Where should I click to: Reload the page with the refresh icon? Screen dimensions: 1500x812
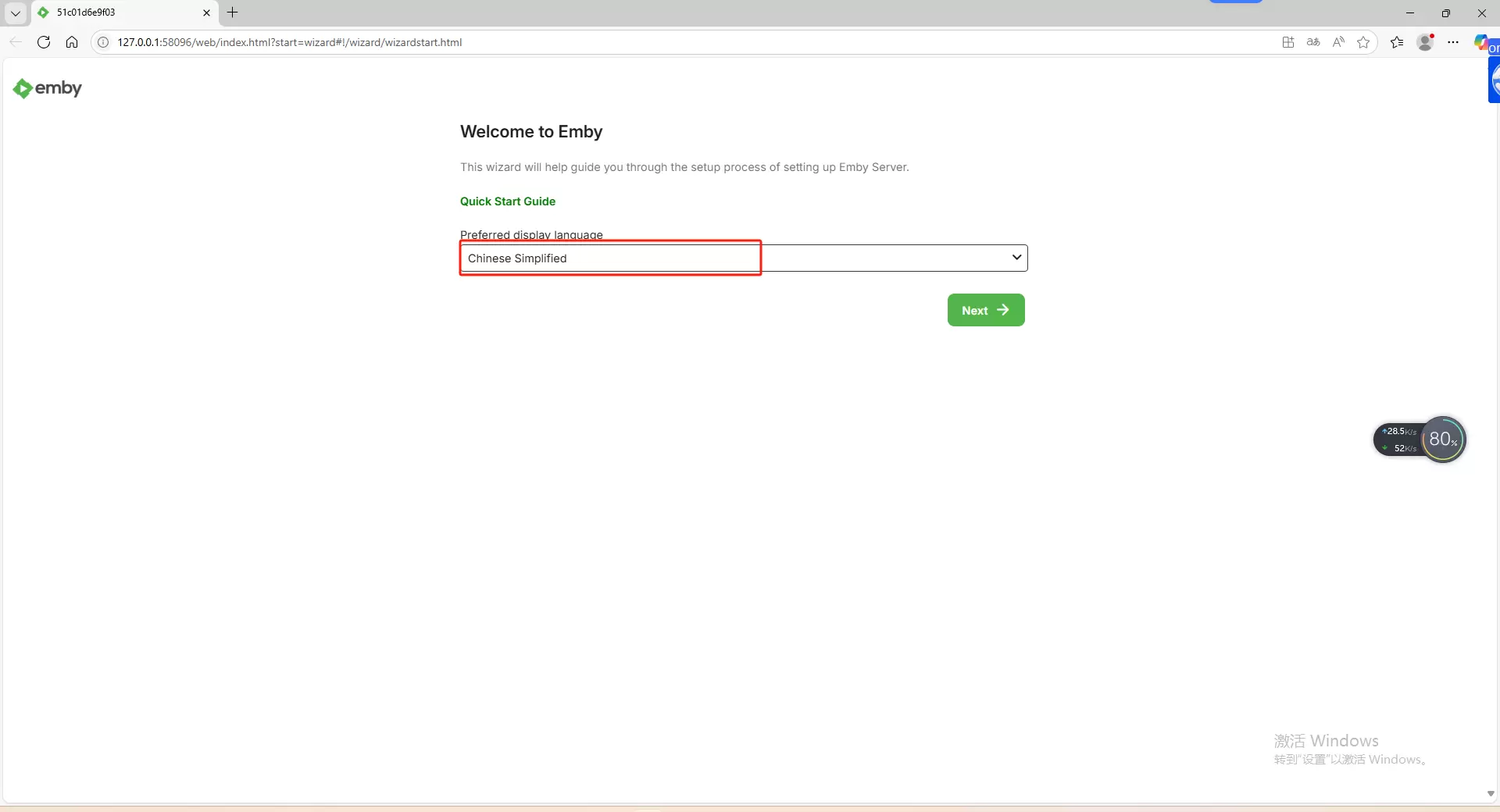pyautogui.click(x=44, y=42)
